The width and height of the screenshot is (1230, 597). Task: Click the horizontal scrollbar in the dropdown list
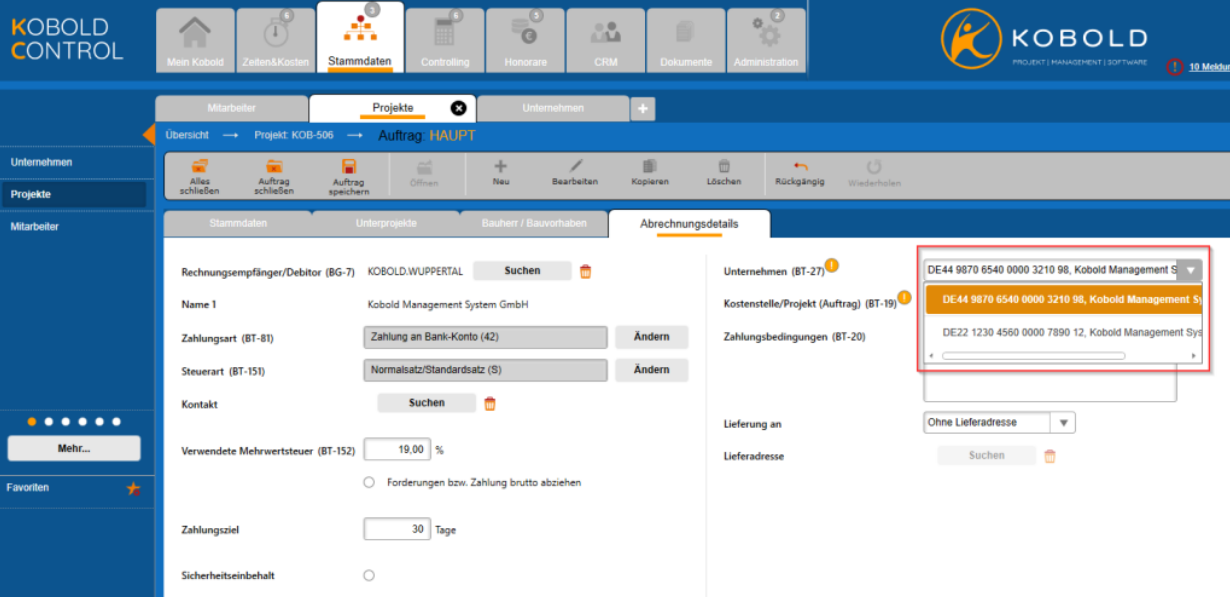[1033, 355]
